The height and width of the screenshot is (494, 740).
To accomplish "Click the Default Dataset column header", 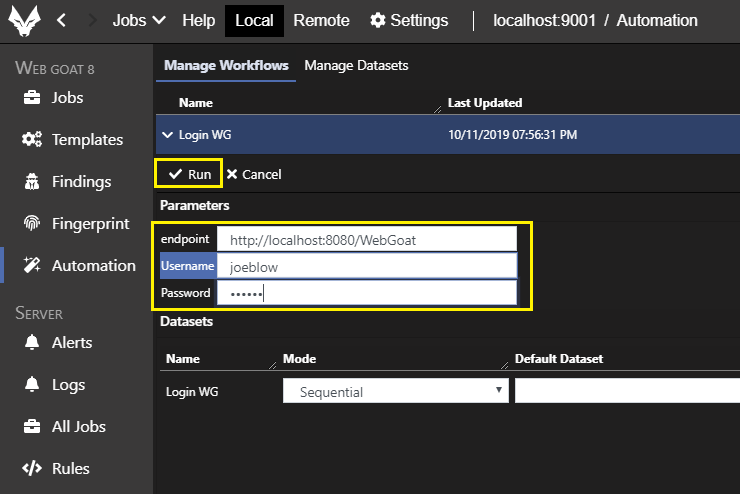I will (x=559, y=359).
